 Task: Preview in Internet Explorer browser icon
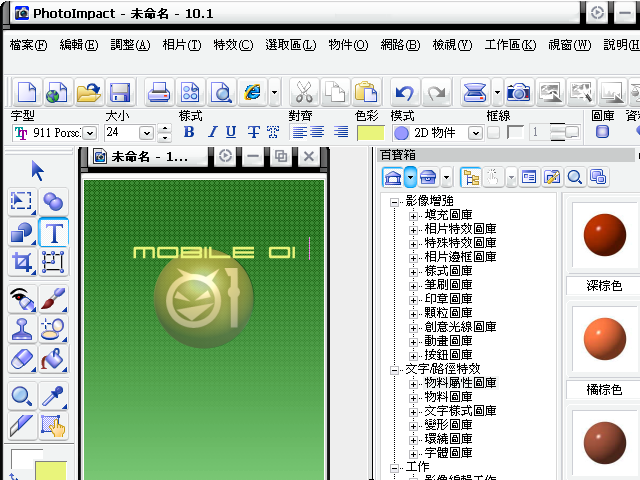(252, 92)
